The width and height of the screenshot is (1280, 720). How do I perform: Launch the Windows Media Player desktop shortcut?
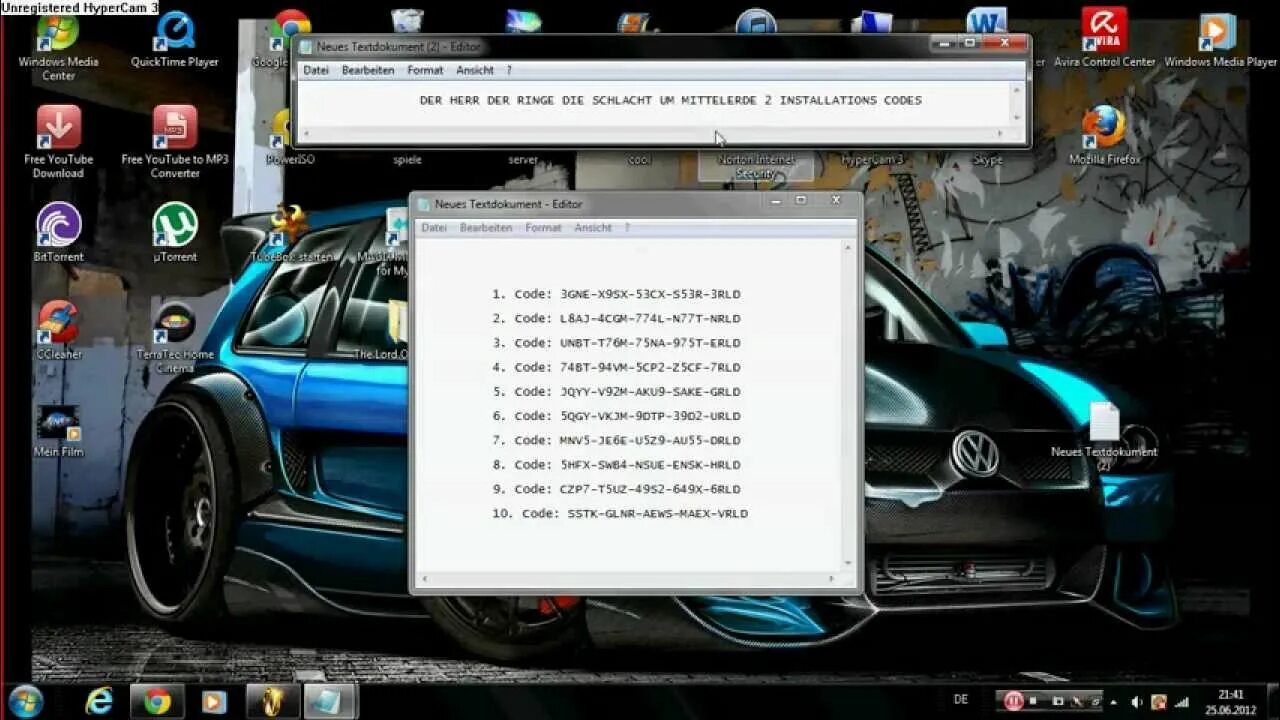(1220, 40)
